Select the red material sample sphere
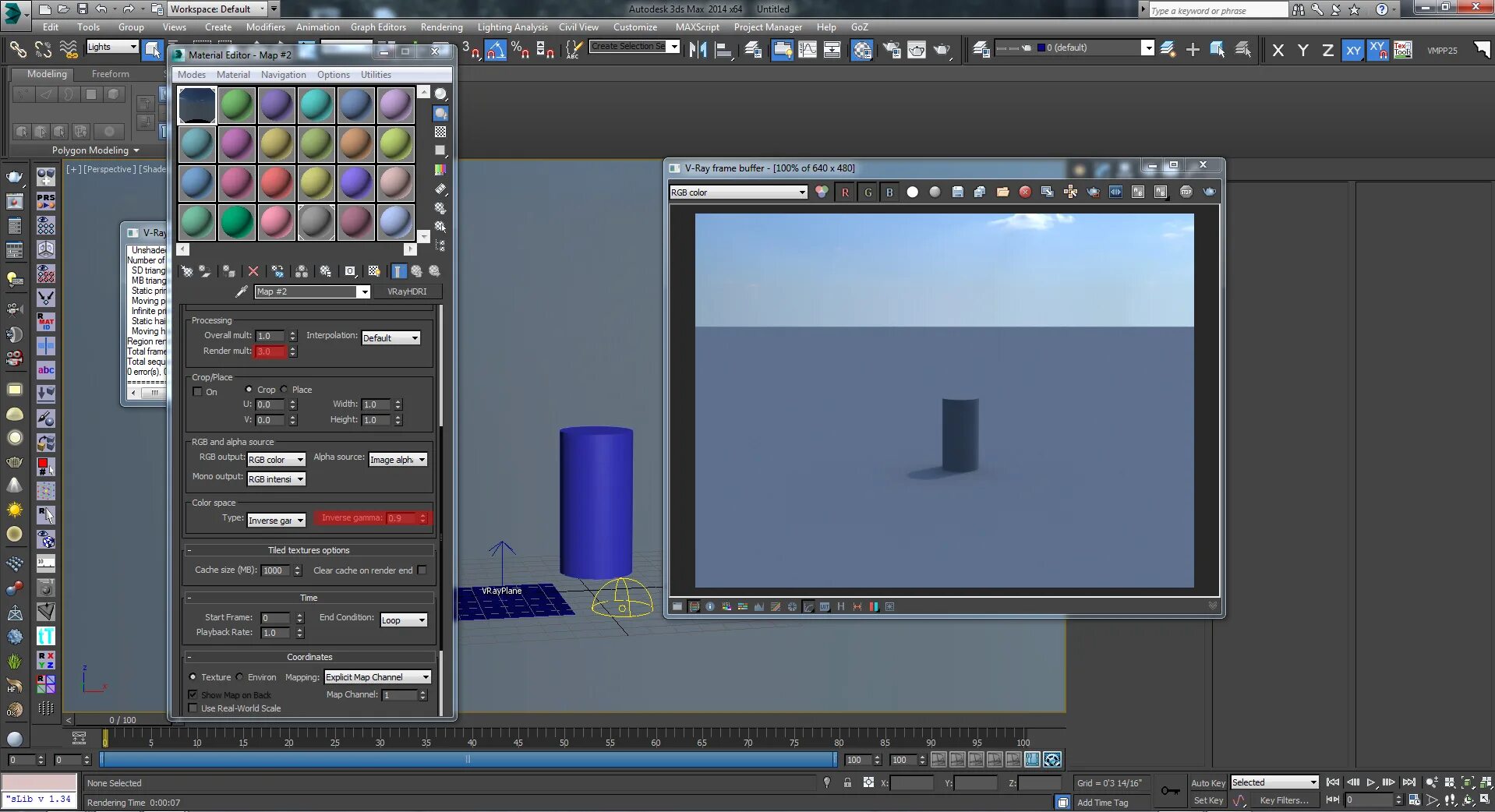1495x812 pixels. click(x=276, y=183)
